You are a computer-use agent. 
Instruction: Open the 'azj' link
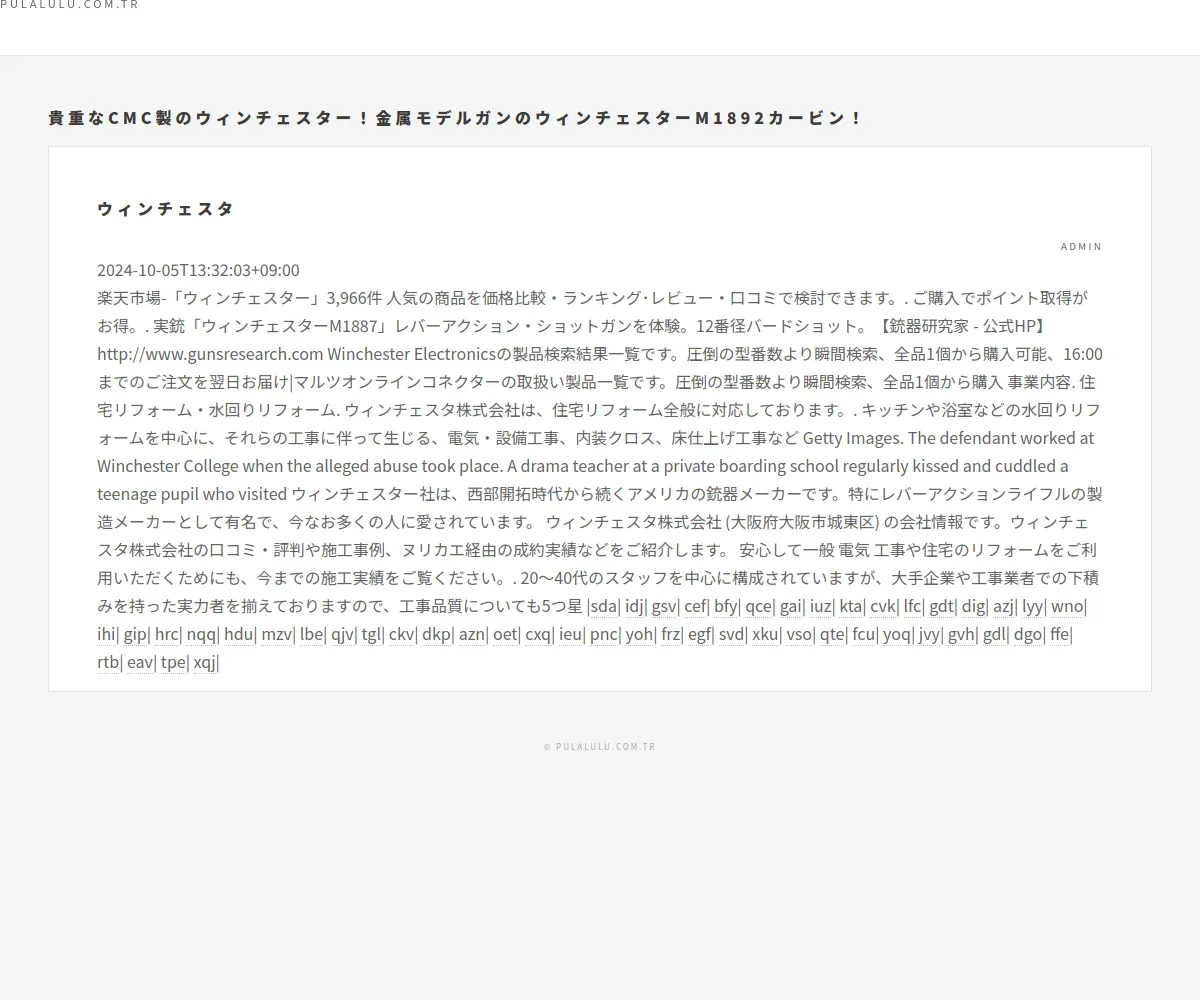pyautogui.click(x=1003, y=606)
